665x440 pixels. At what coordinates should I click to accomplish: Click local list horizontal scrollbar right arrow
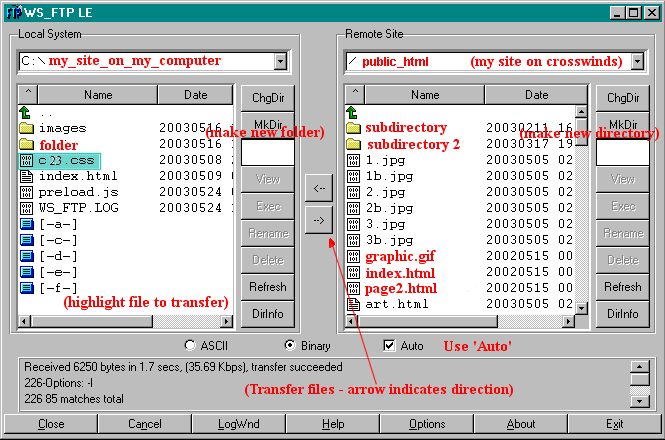227,322
